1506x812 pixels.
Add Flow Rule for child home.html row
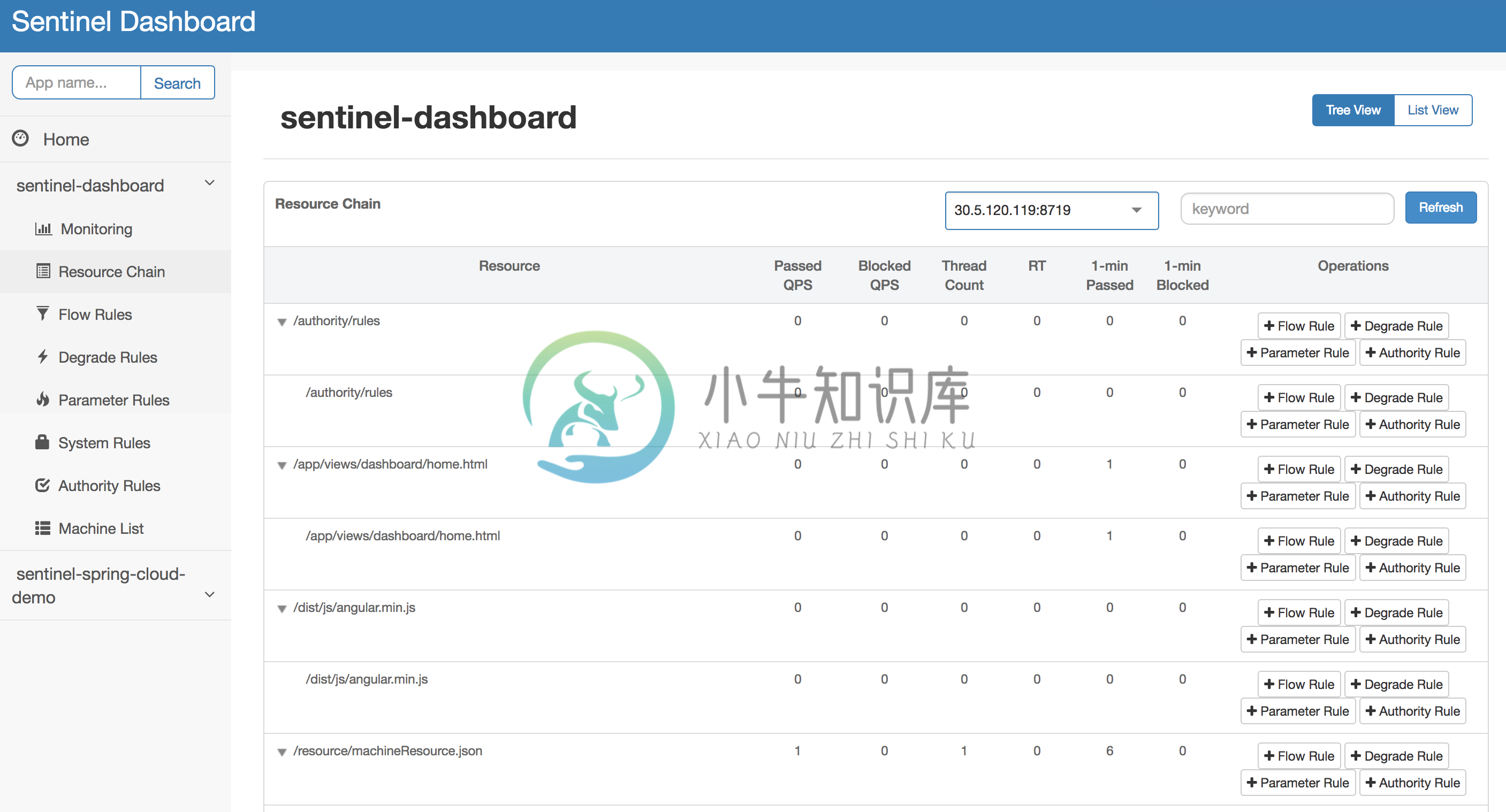1299,541
